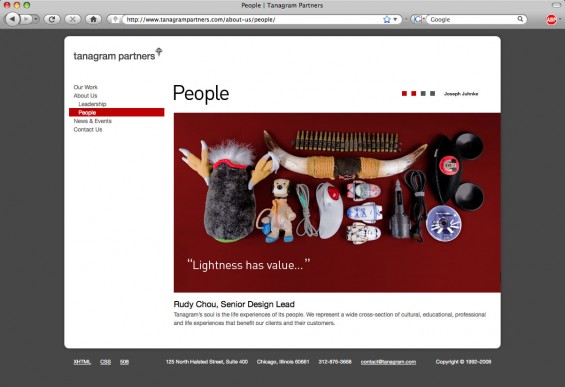
Task: Go to the Home page icon
Action: [93, 19]
